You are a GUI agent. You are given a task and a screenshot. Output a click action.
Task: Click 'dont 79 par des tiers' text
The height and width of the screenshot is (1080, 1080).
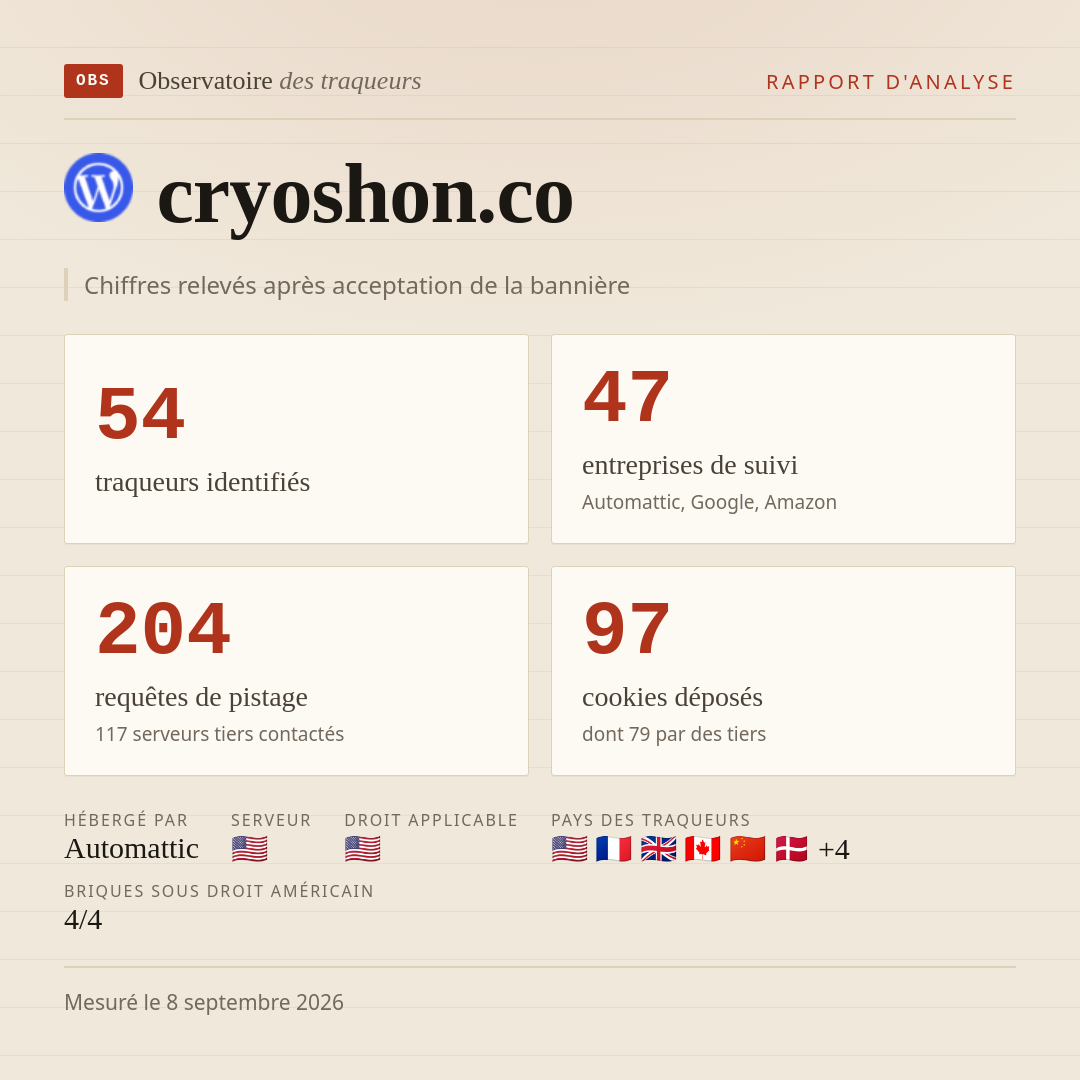pyautogui.click(x=674, y=734)
